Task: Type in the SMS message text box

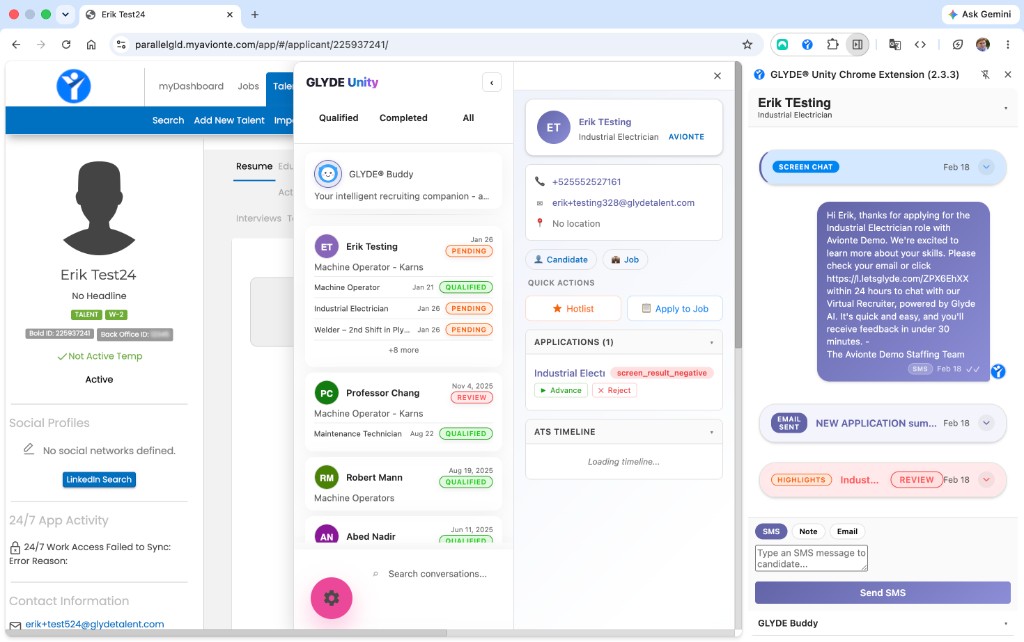Action: 811,558
